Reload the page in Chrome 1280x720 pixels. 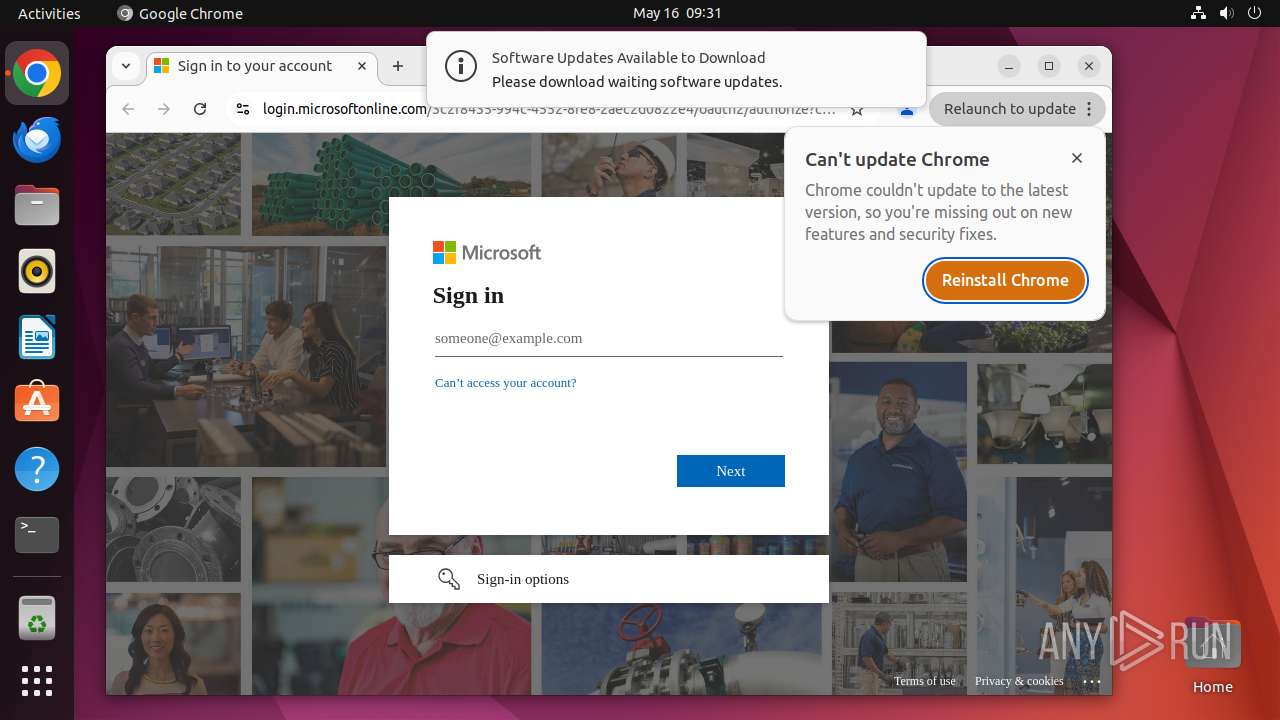(200, 109)
